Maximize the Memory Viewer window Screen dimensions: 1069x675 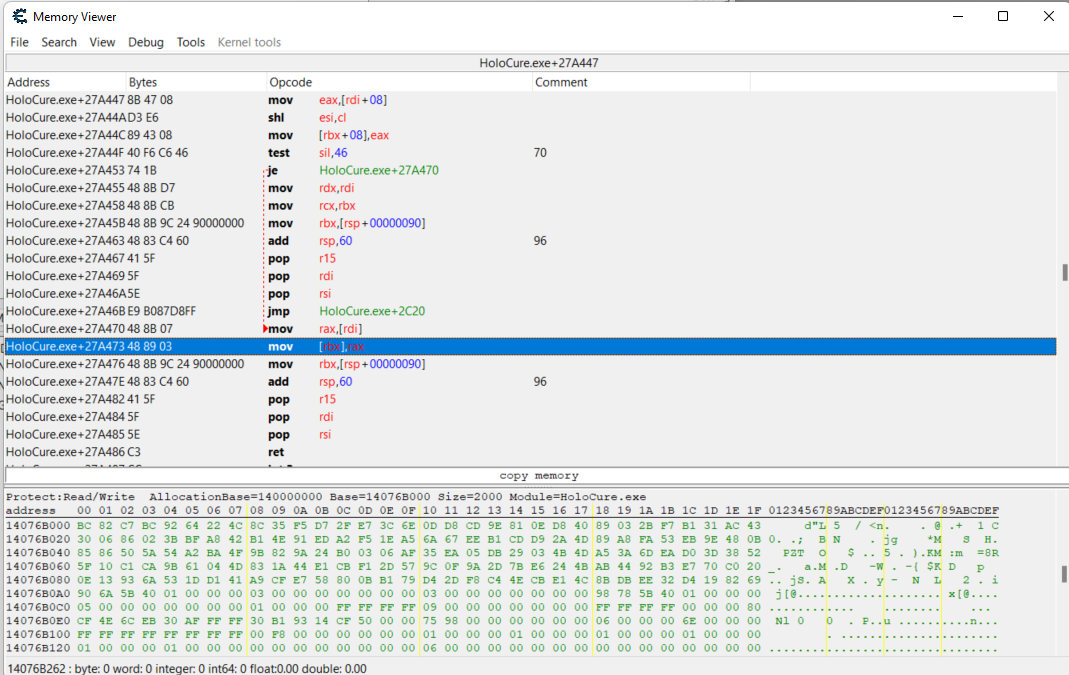tap(1003, 16)
